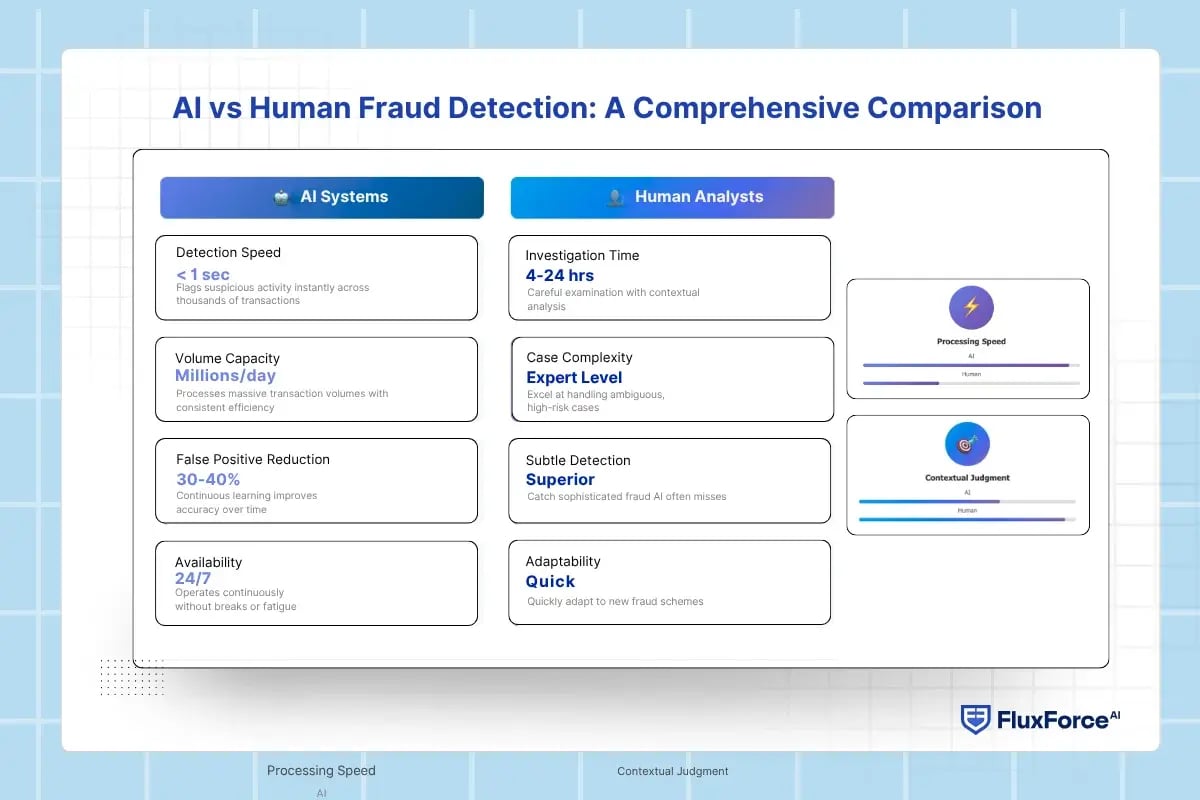Toggle the Human Analysts comparison view

tap(672, 197)
